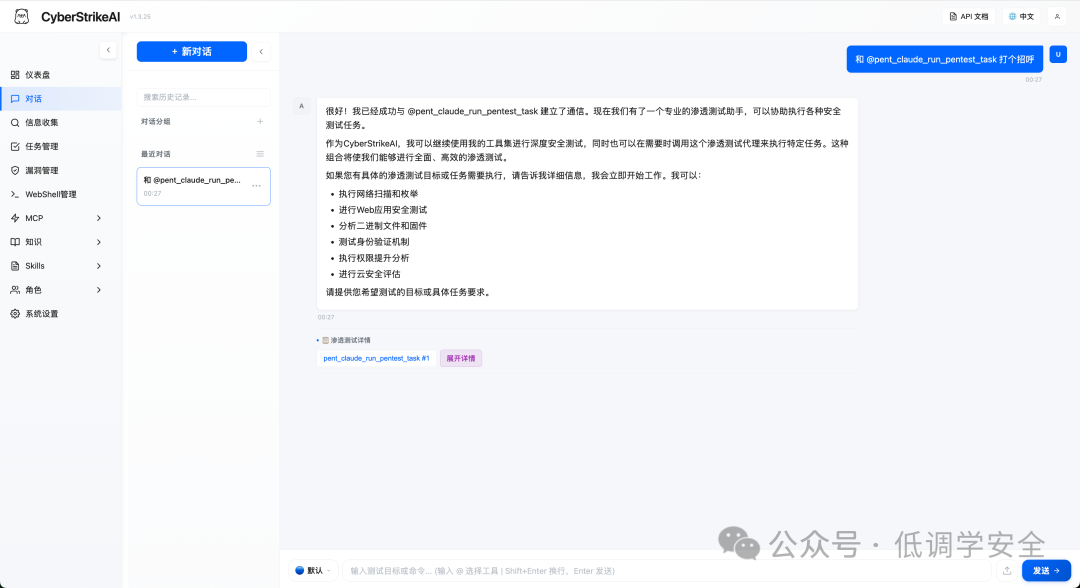Expand the 角色 submenu chevron
This screenshot has width=1080, height=588.
point(98,290)
